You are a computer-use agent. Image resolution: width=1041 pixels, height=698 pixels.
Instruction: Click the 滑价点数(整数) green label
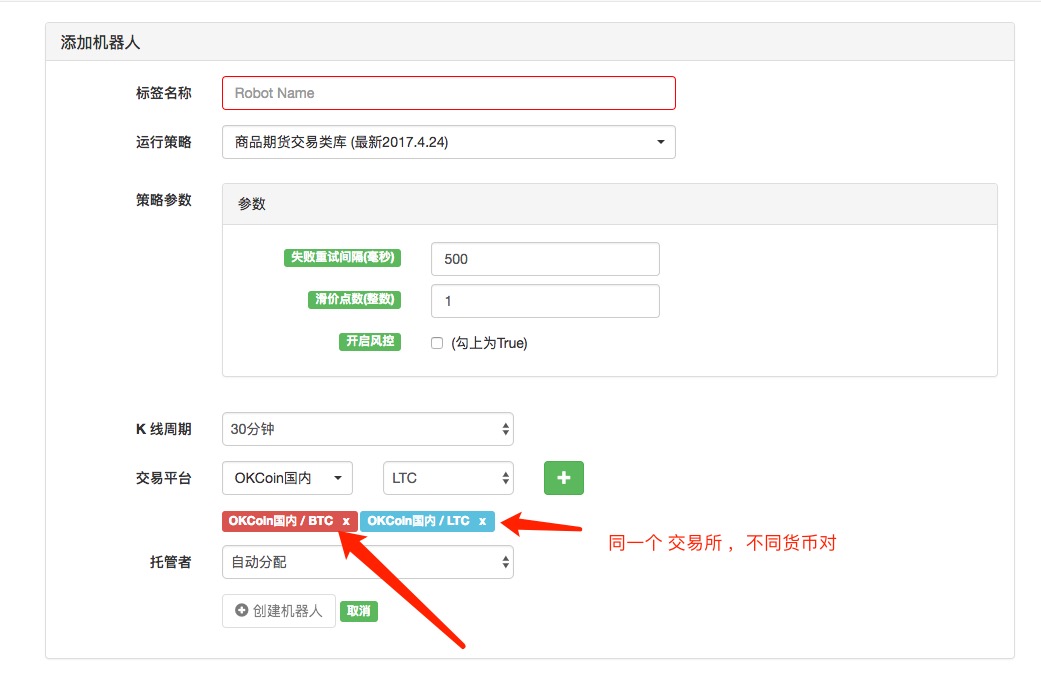355,300
